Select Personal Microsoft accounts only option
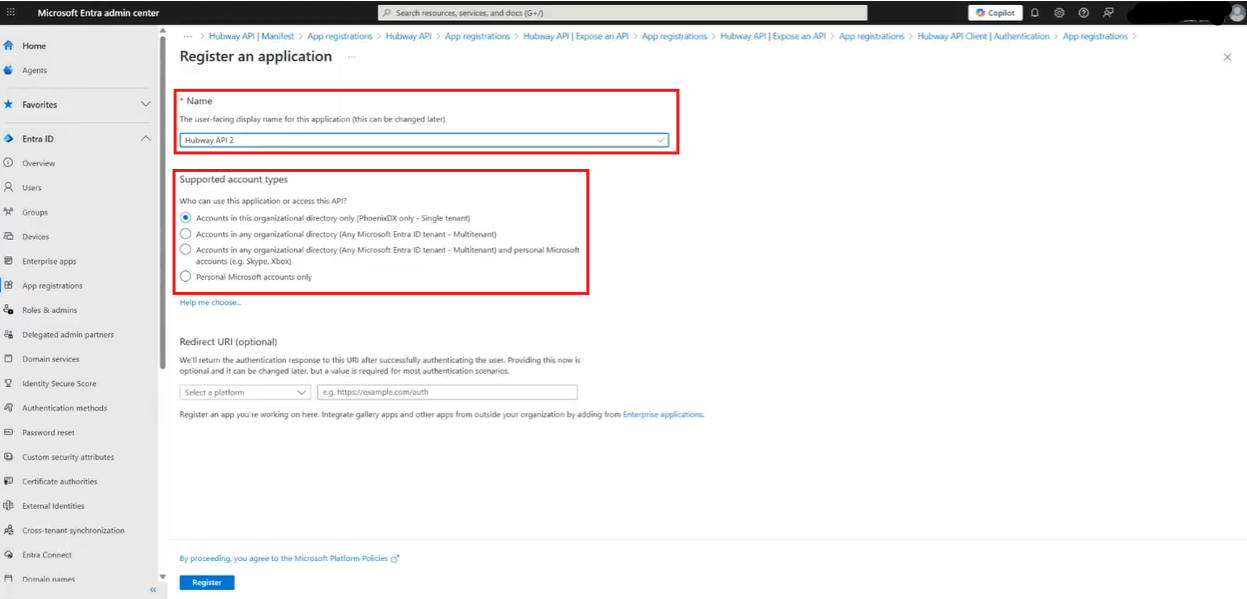The image size is (1247, 599). [185, 276]
